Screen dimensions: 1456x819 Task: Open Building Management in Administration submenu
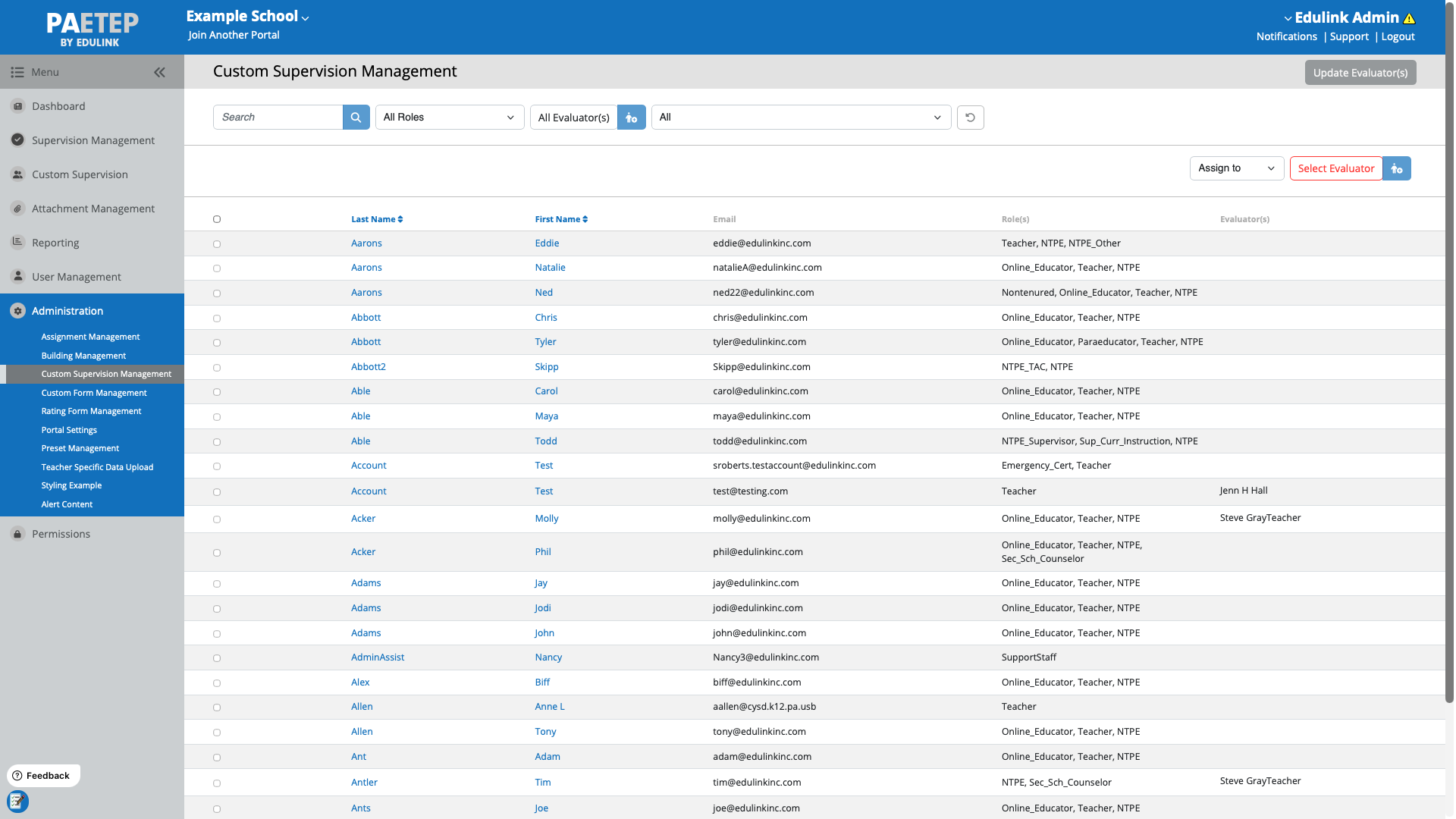click(x=83, y=356)
